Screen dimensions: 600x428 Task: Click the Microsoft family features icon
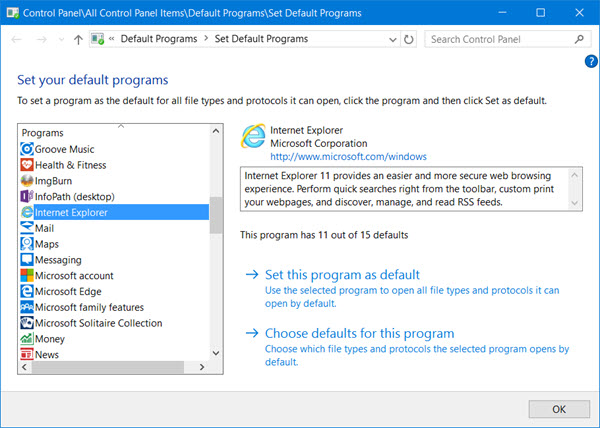point(27,307)
